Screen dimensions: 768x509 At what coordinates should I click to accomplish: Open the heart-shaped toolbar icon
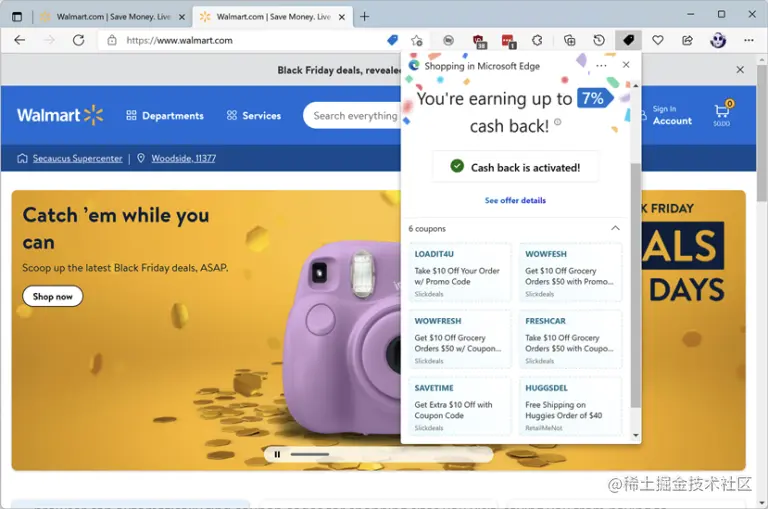pos(658,40)
